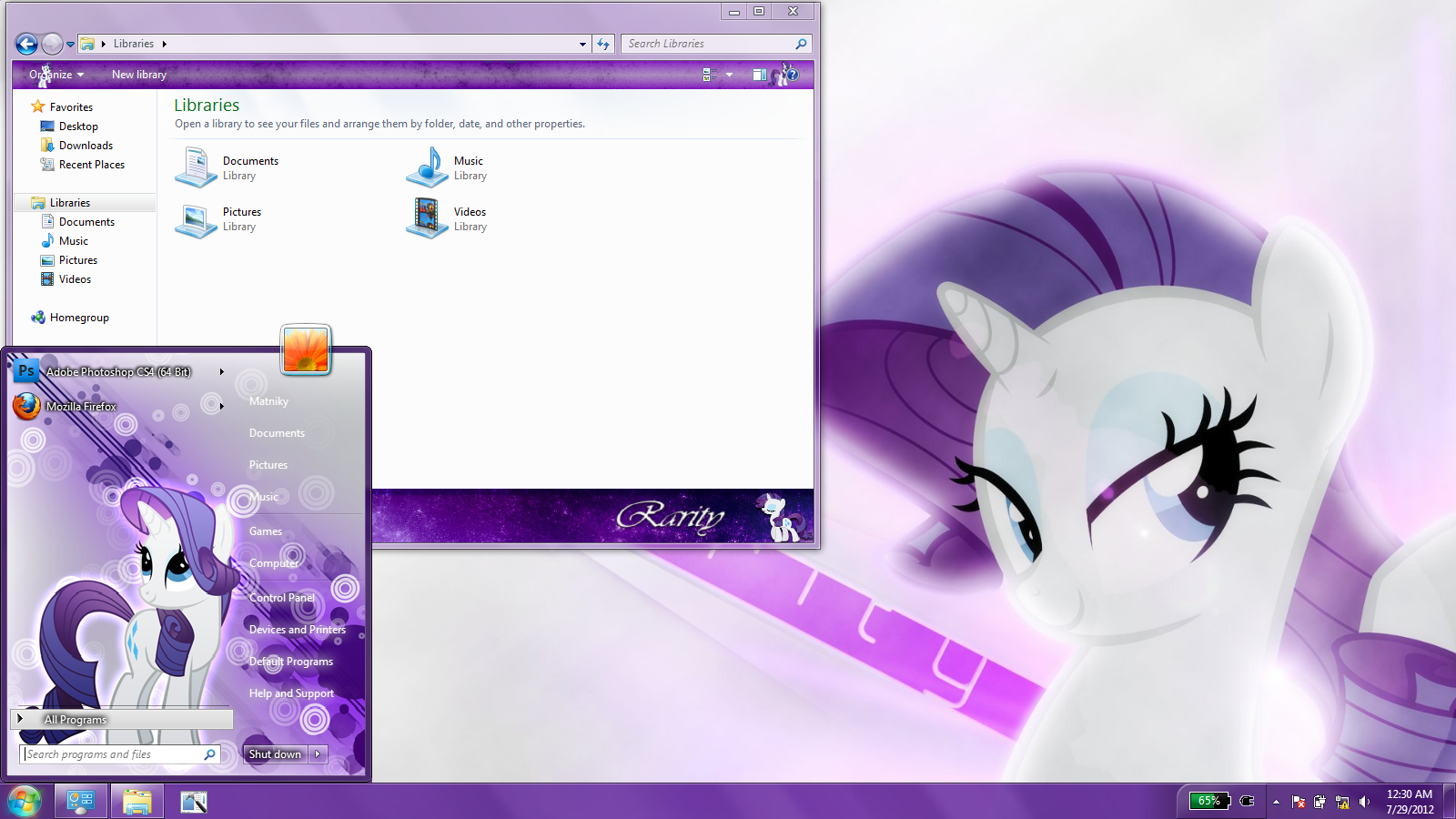Open the Action Center flag in the tray
The image size is (1456, 819).
coord(1298,802)
